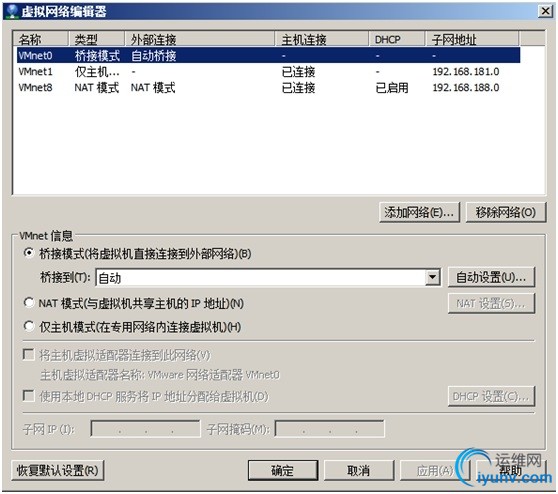Select 仅主机模式 radio button
The width and height of the screenshot is (558, 494).
pyautogui.click(x=29, y=326)
